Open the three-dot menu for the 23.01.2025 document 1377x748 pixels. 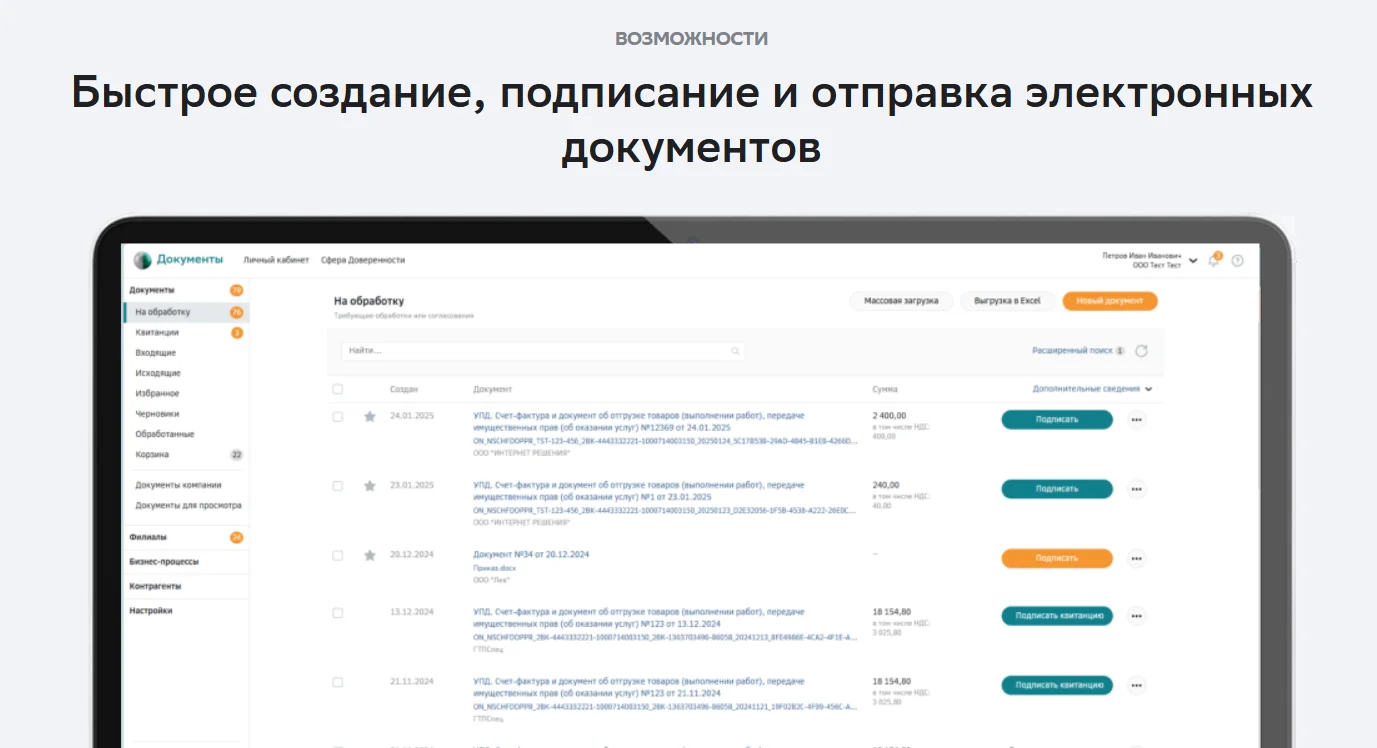point(1136,489)
